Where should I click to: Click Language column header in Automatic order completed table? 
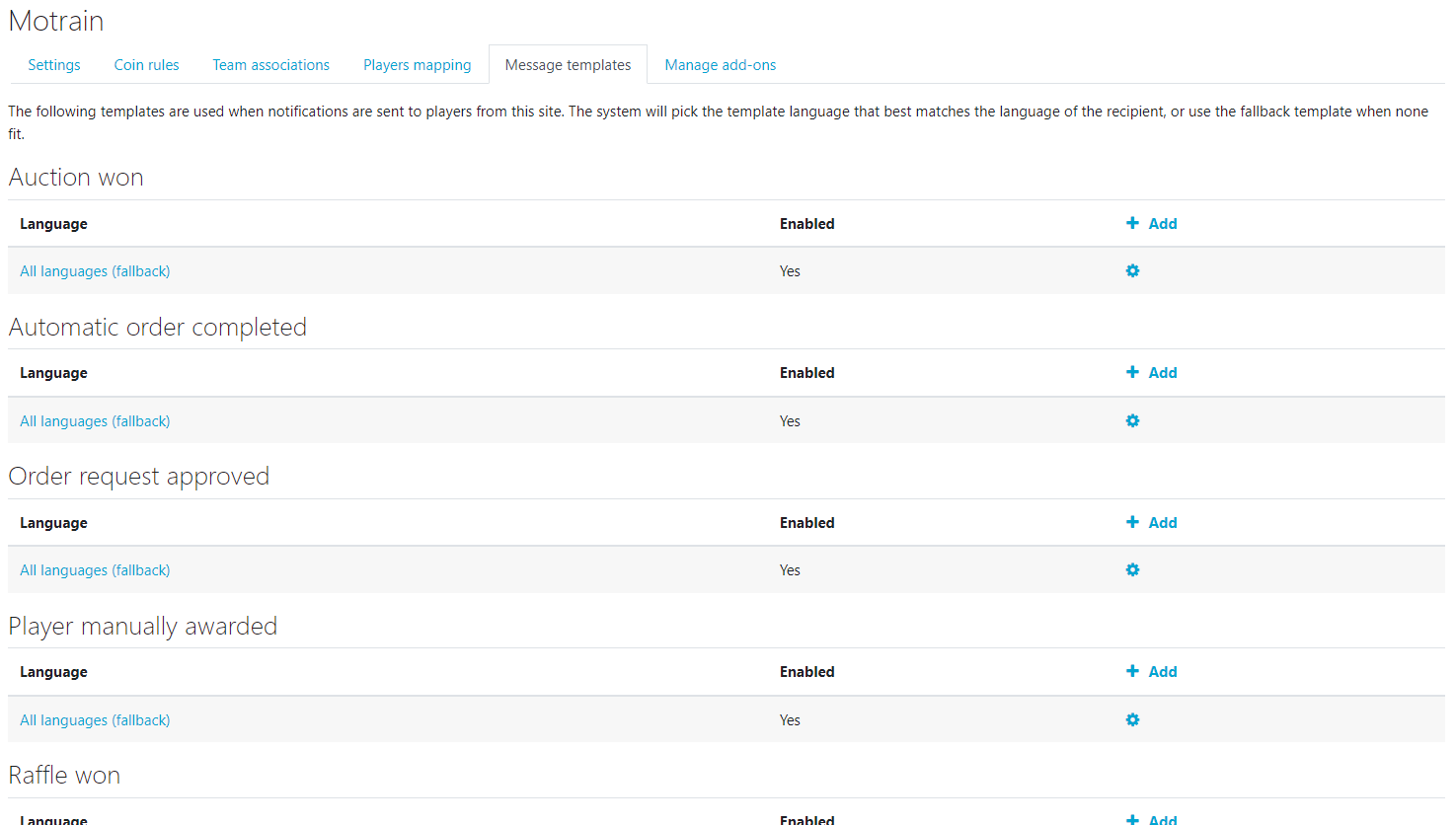click(53, 373)
